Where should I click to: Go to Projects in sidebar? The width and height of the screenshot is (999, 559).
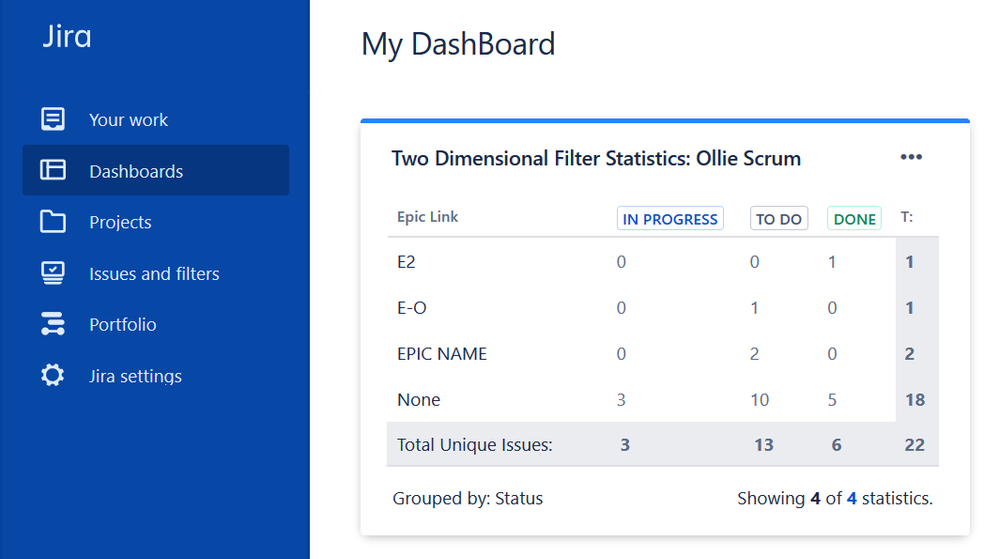120,222
